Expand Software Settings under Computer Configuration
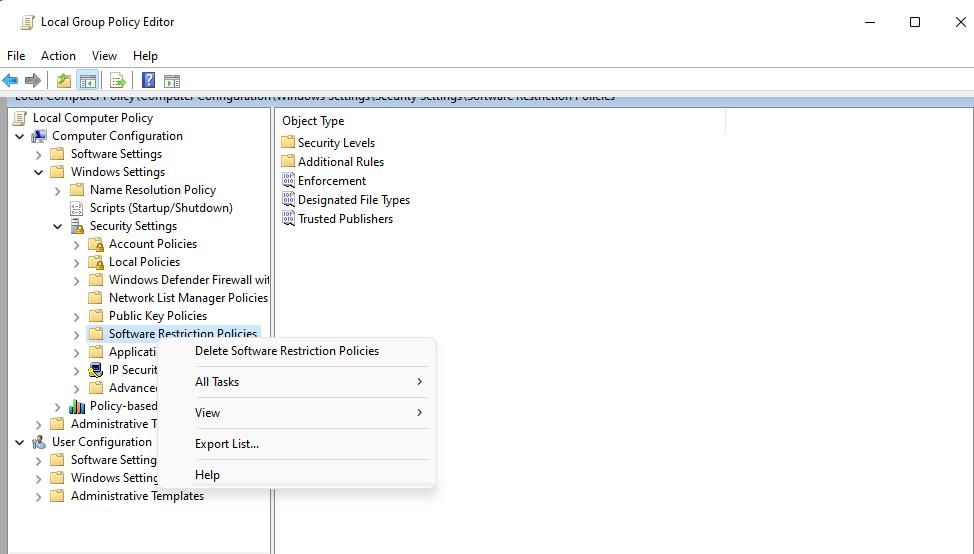The width and height of the screenshot is (974, 554). pyautogui.click(x=39, y=155)
